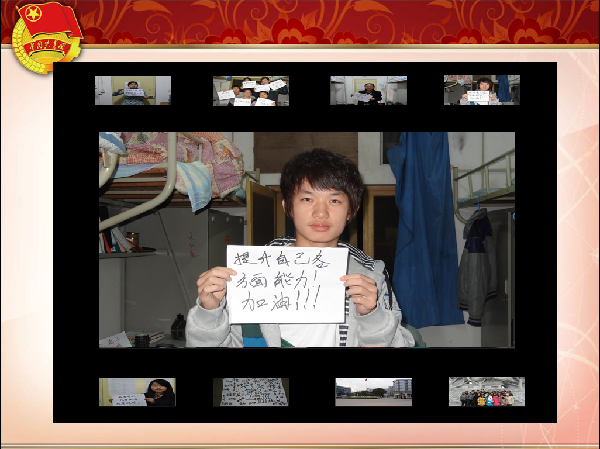Select the top thumbnail showing group with signs
The width and height of the screenshot is (600, 449).
click(x=250, y=91)
